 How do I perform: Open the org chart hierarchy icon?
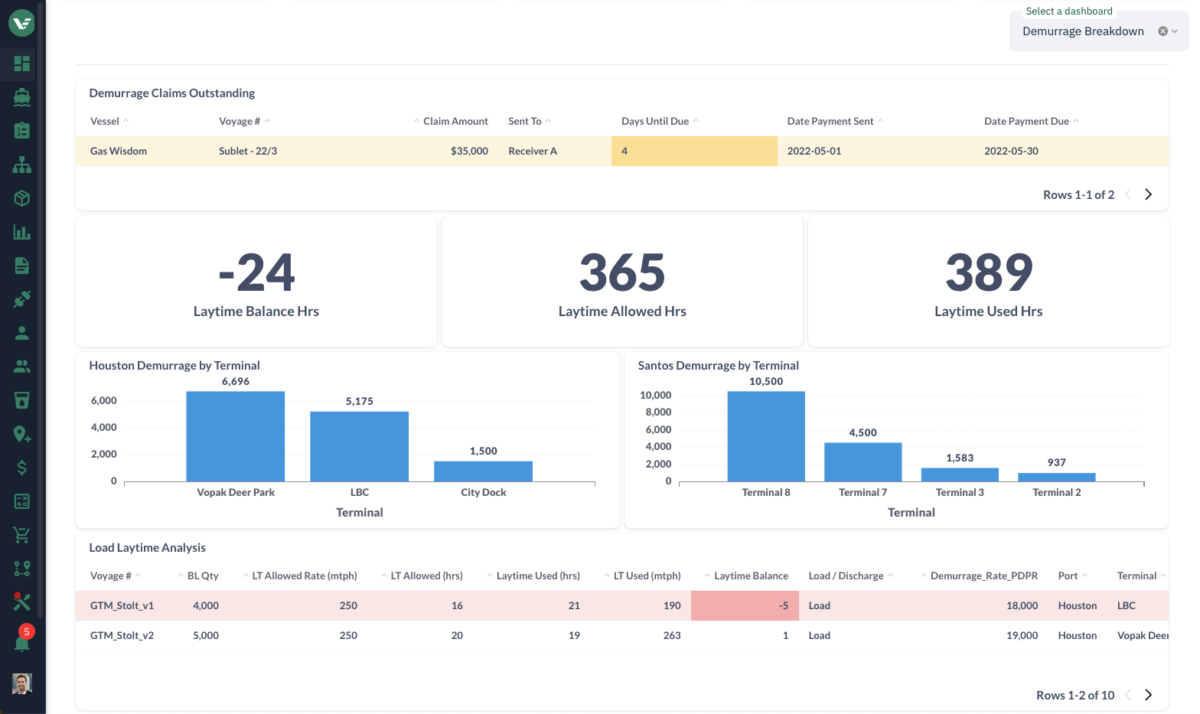tap(21, 164)
